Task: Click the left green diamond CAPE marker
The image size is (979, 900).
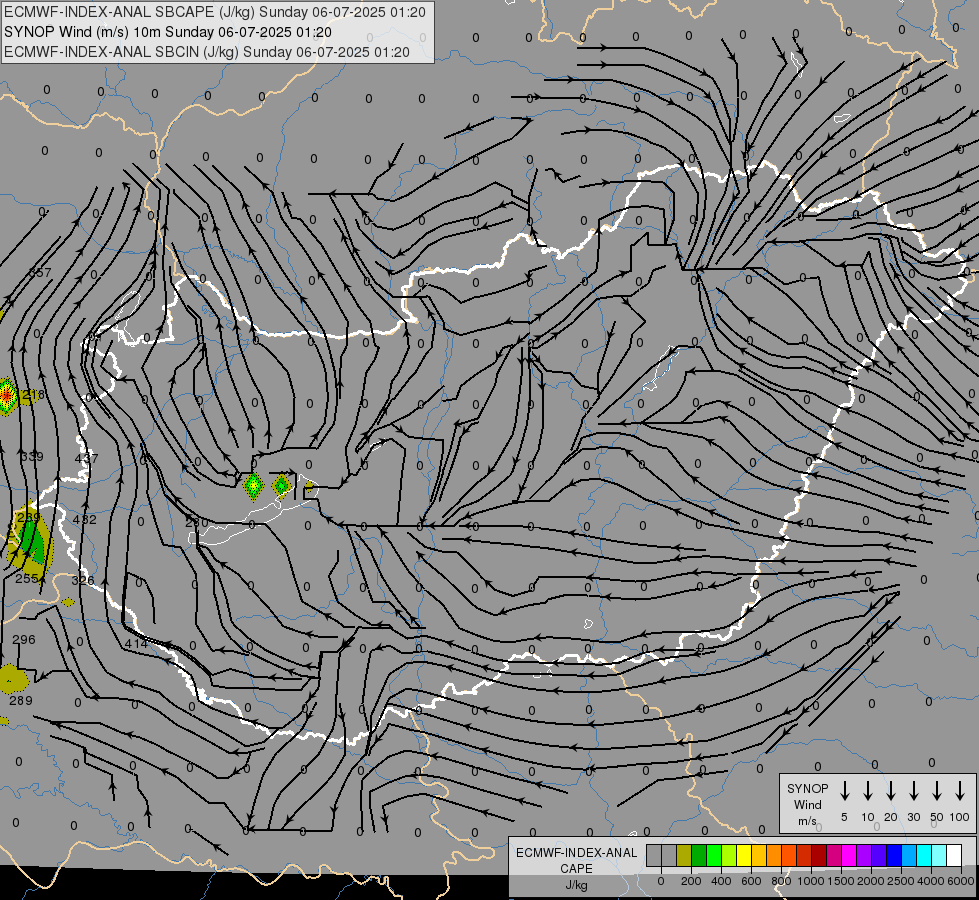Action: pyautogui.click(x=253, y=486)
